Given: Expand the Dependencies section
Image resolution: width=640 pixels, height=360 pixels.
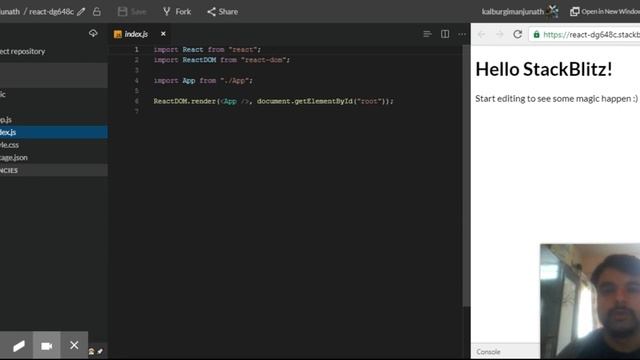Looking at the screenshot, I should (54, 170).
